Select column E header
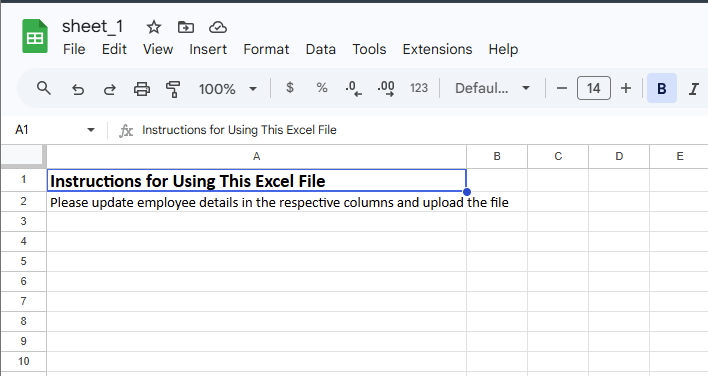 679,157
